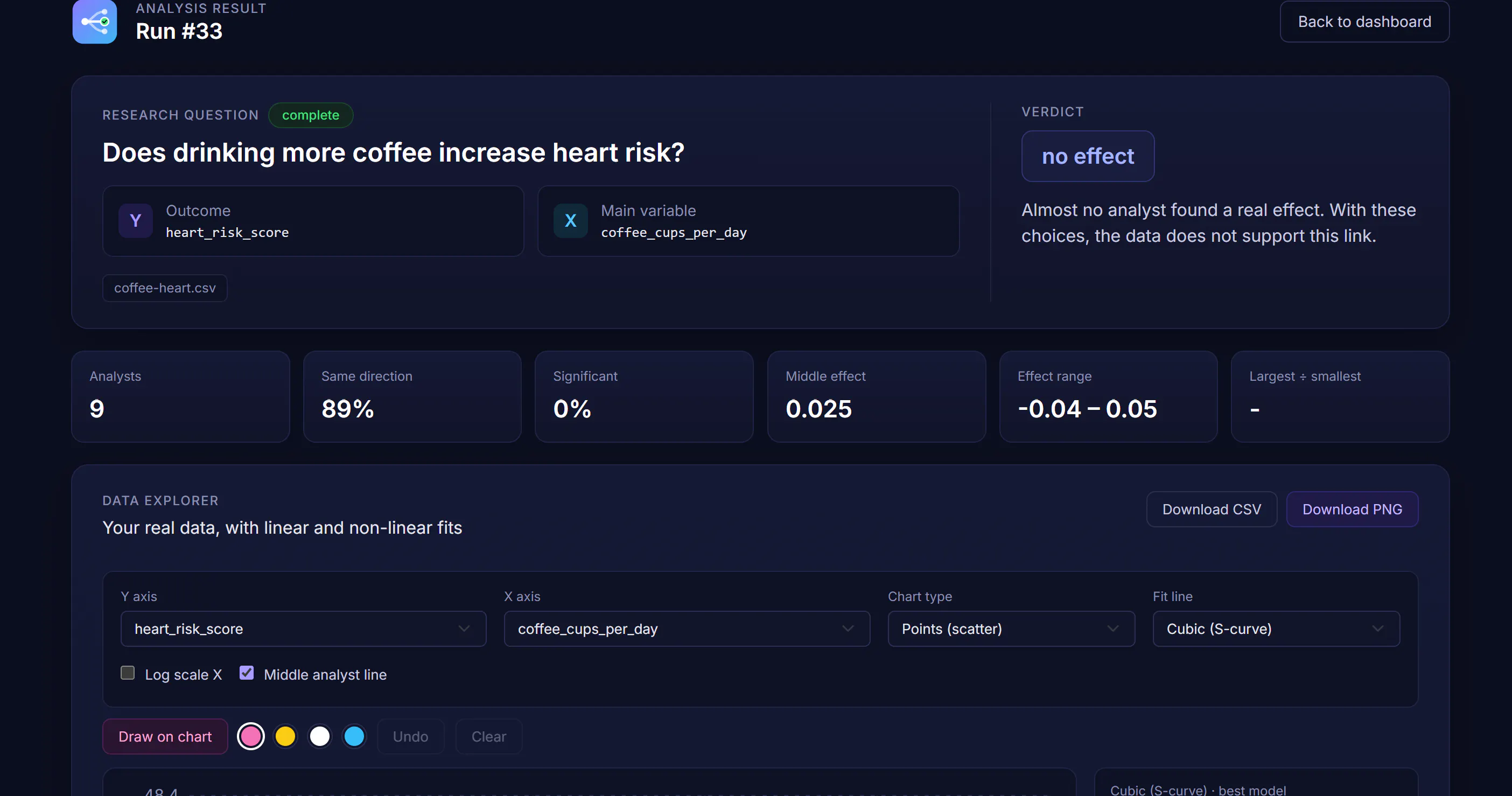Uncheck the Middle analyst line checkbox
1512x796 pixels.
(247, 673)
